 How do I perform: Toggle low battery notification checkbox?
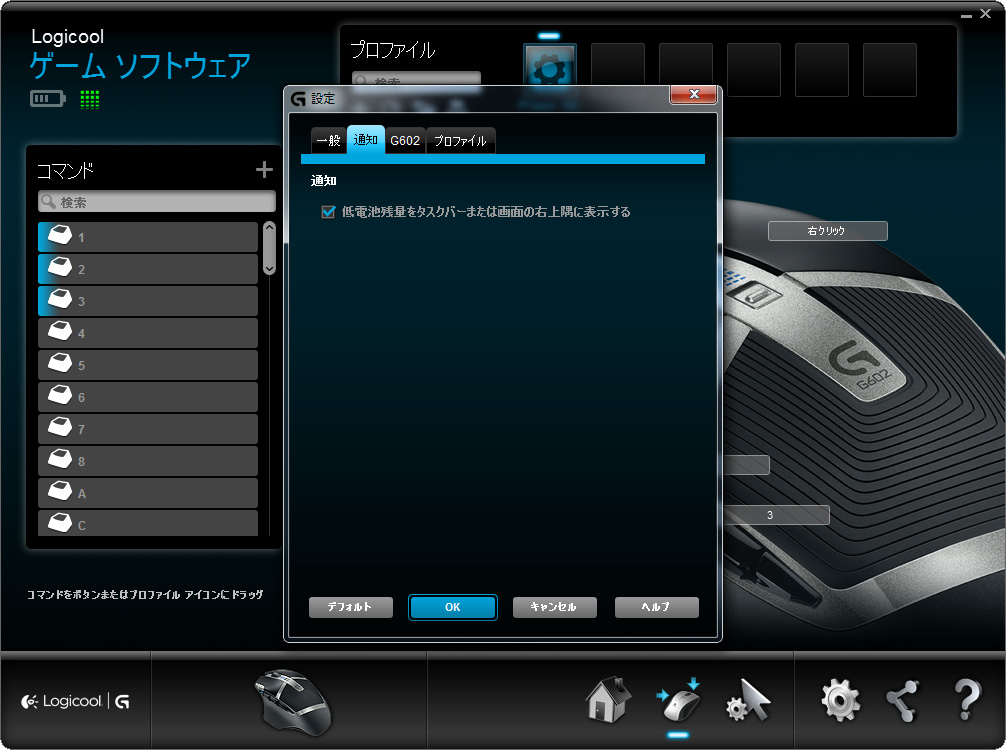328,212
